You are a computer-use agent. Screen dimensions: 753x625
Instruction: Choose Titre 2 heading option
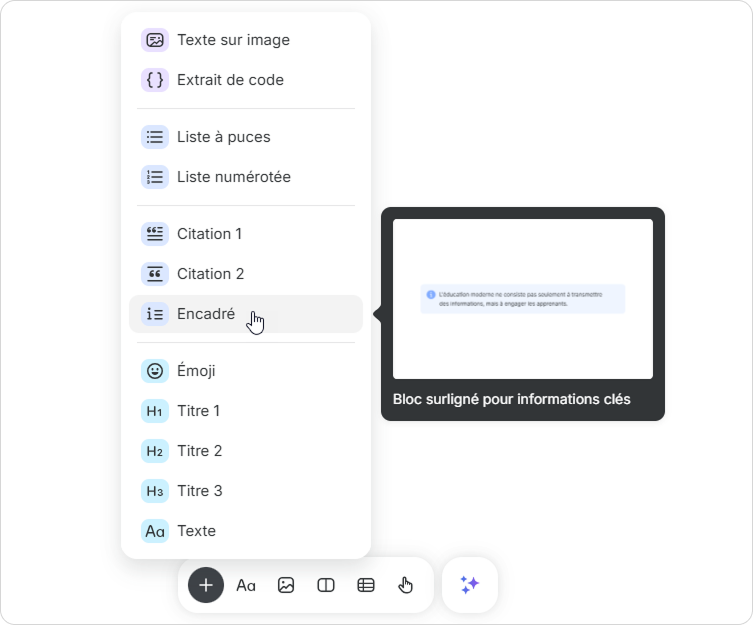199,451
